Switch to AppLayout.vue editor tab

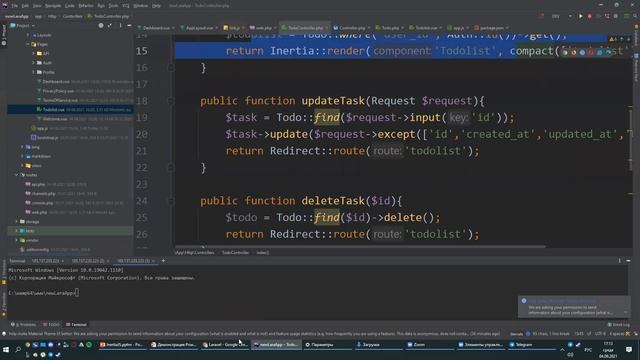pyautogui.click(x=200, y=28)
